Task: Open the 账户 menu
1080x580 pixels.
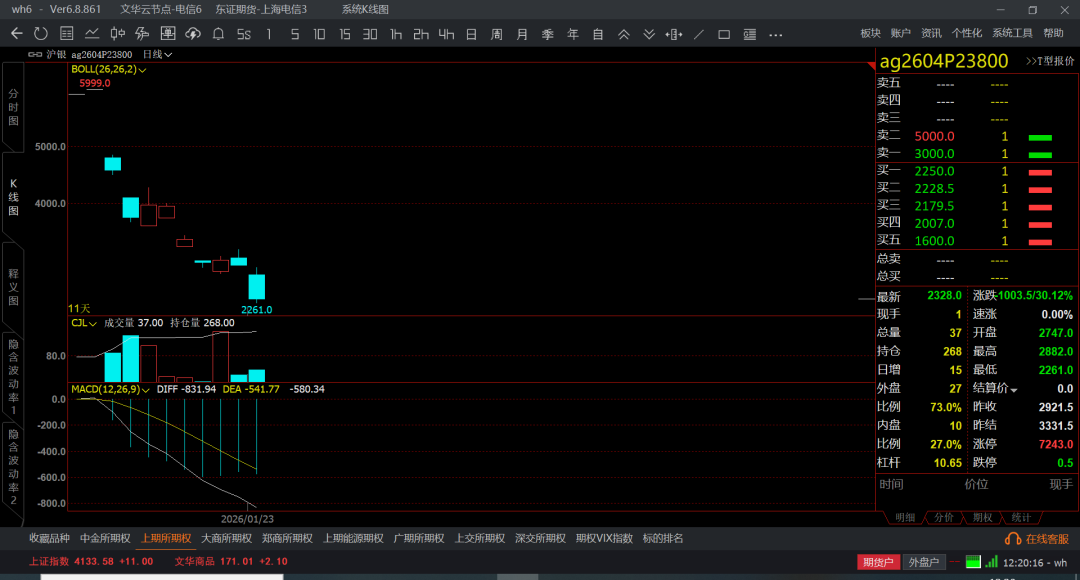Action: pyautogui.click(x=901, y=33)
